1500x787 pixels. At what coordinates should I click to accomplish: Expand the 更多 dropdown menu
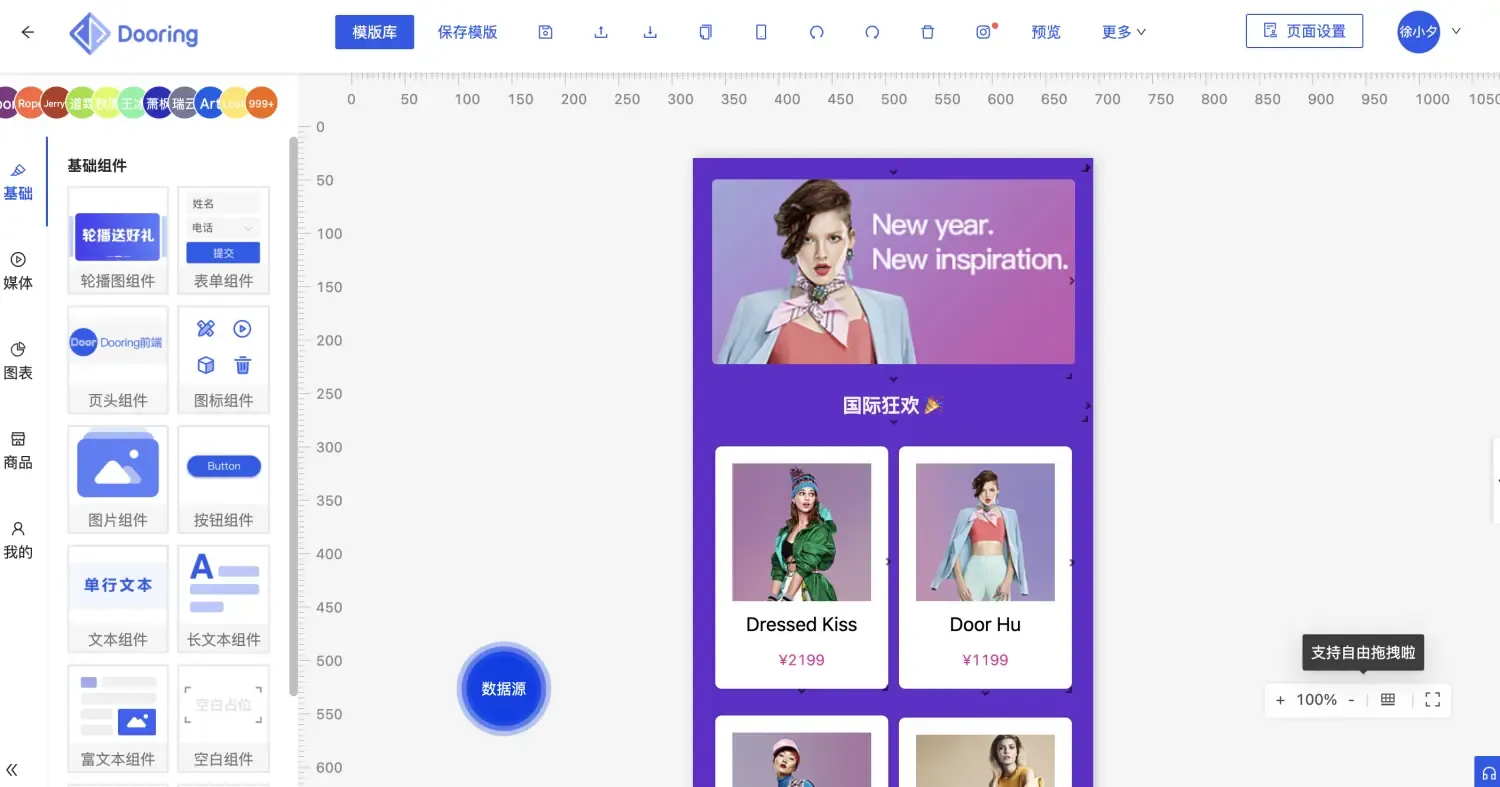(1123, 32)
